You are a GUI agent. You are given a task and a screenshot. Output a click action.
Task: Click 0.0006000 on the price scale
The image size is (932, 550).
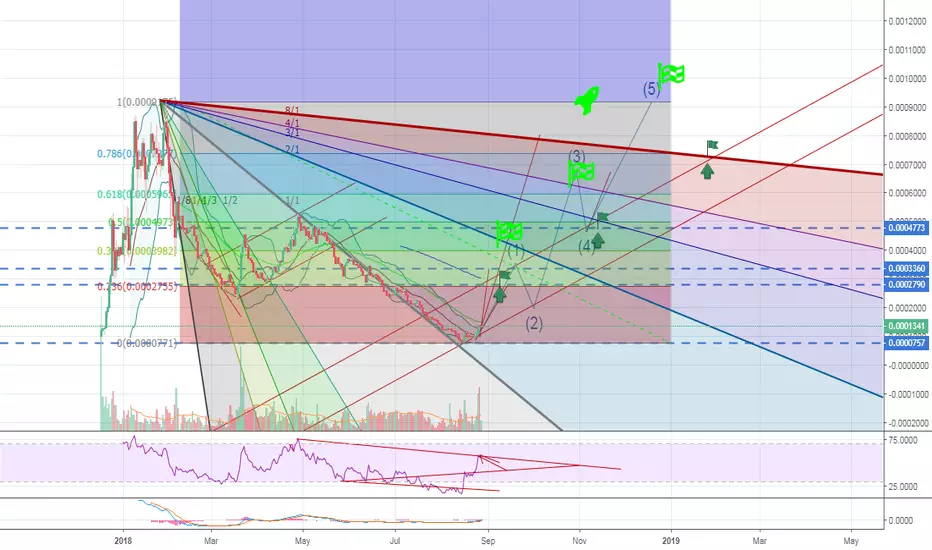point(907,193)
